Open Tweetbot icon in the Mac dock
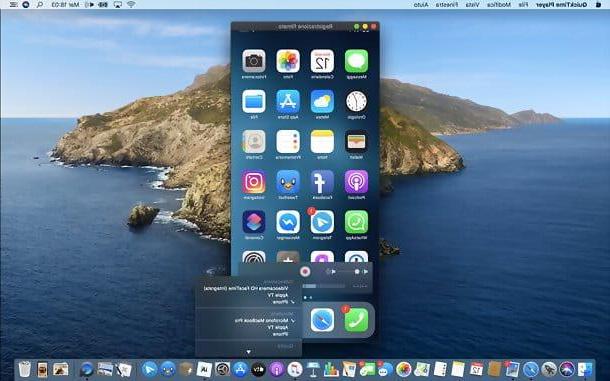This screenshot has width=610, height=381. 168,369
